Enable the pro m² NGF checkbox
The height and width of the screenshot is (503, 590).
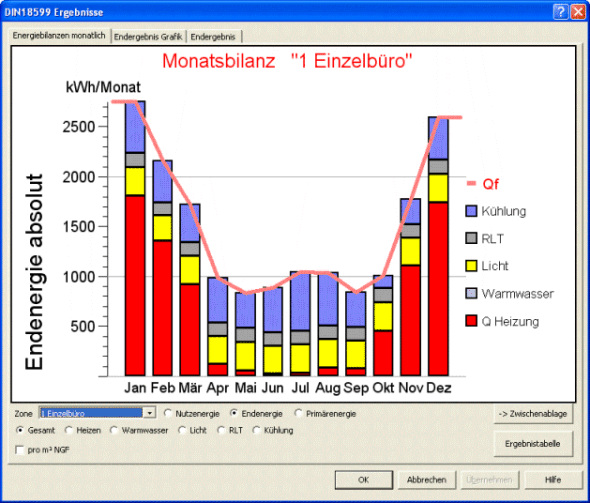(20, 450)
